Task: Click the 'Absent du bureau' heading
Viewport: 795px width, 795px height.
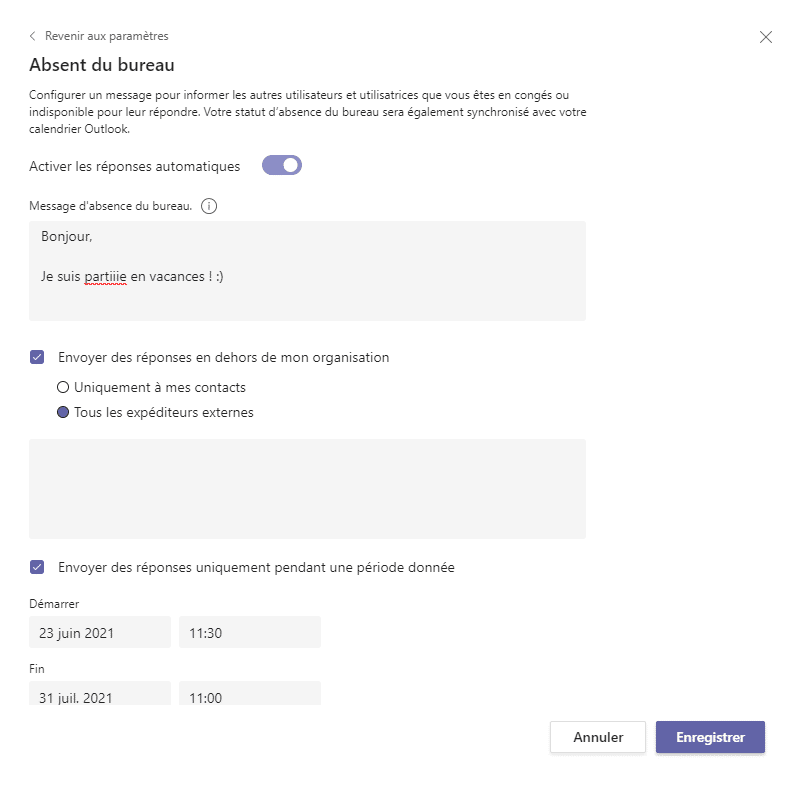Action: tap(102, 66)
